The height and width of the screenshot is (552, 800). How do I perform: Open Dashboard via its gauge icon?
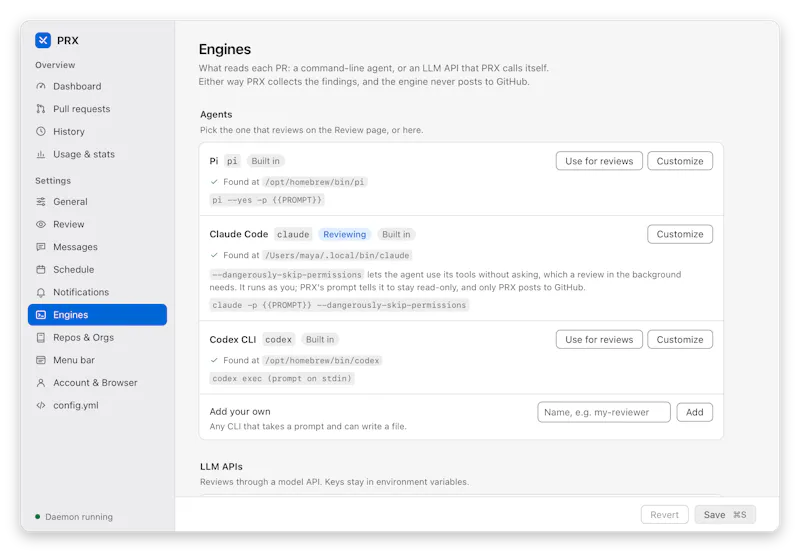point(41,86)
